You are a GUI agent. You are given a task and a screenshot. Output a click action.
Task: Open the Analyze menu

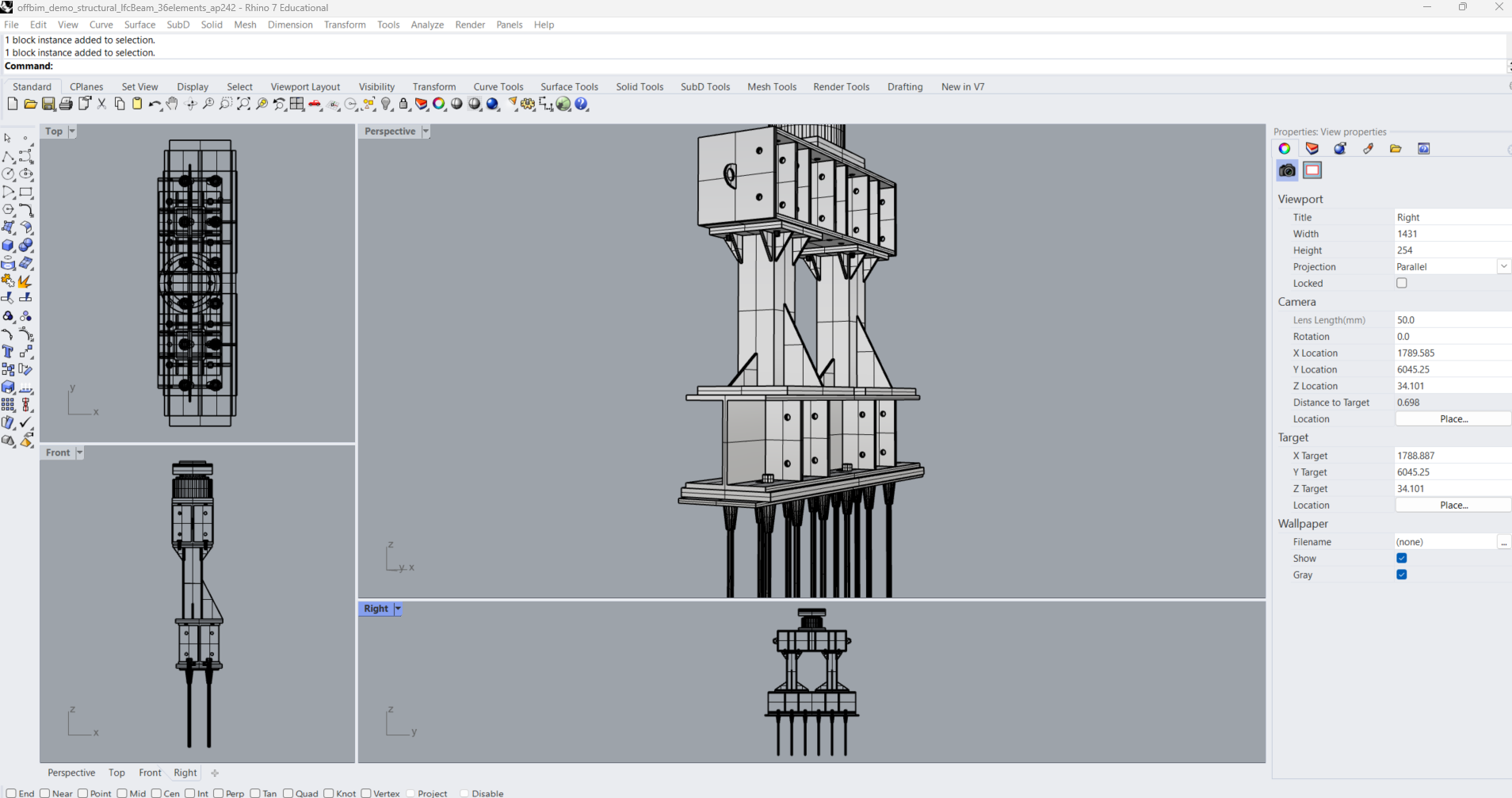(x=427, y=25)
